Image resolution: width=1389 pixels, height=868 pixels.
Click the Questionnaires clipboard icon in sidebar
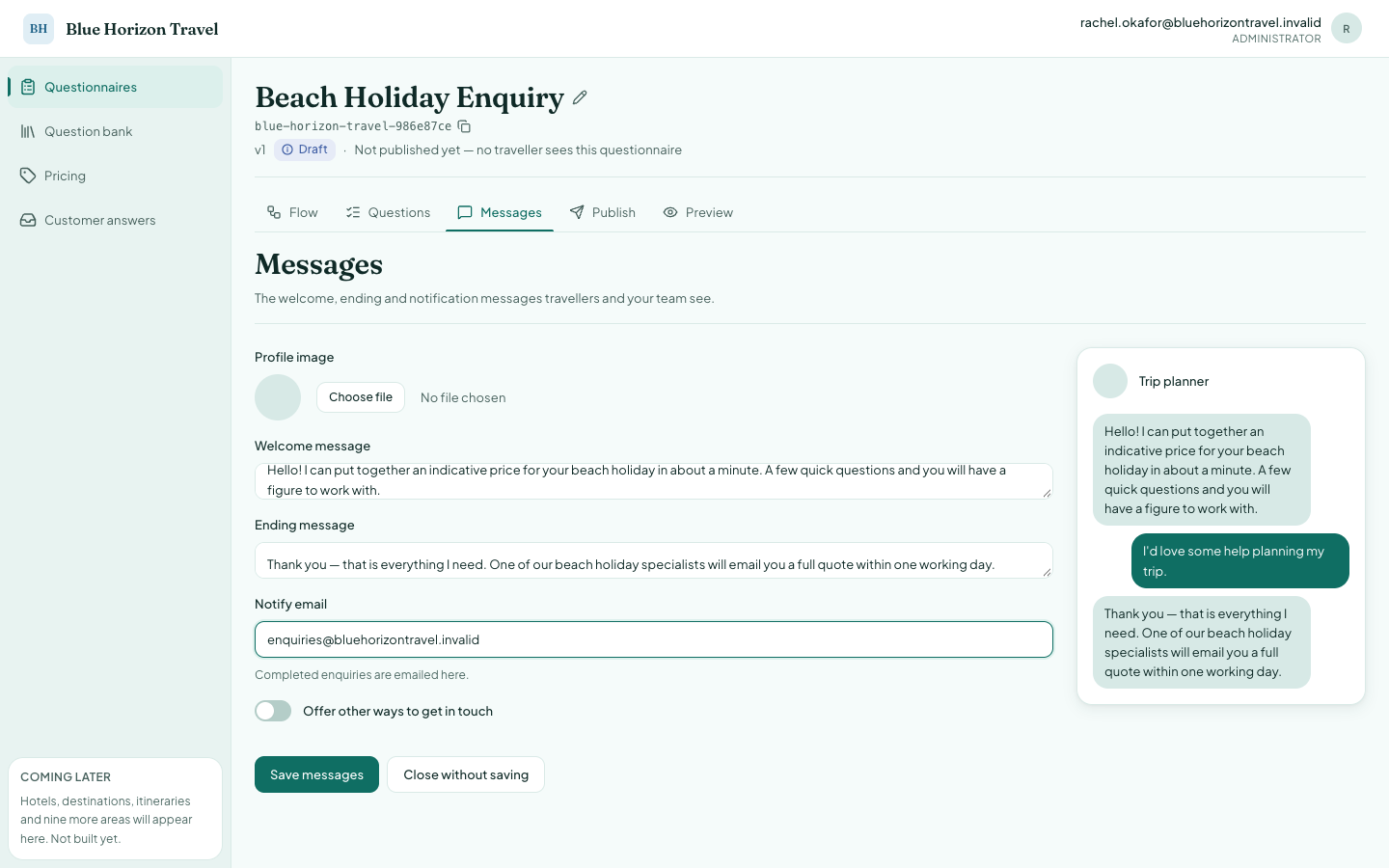pyautogui.click(x=28, y=87)
